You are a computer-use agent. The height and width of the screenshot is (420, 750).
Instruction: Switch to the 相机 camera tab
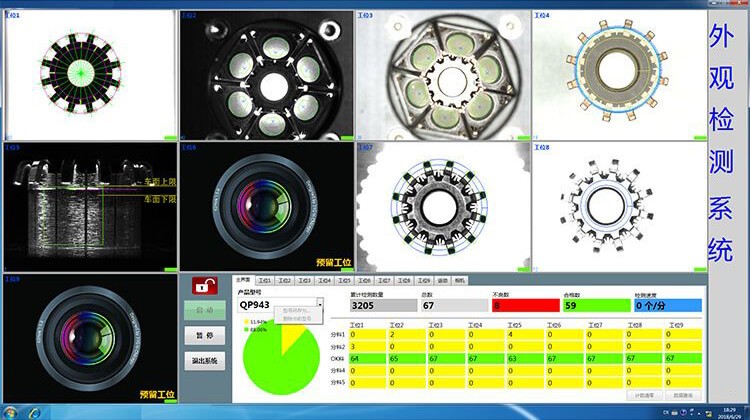pos(460,281)
